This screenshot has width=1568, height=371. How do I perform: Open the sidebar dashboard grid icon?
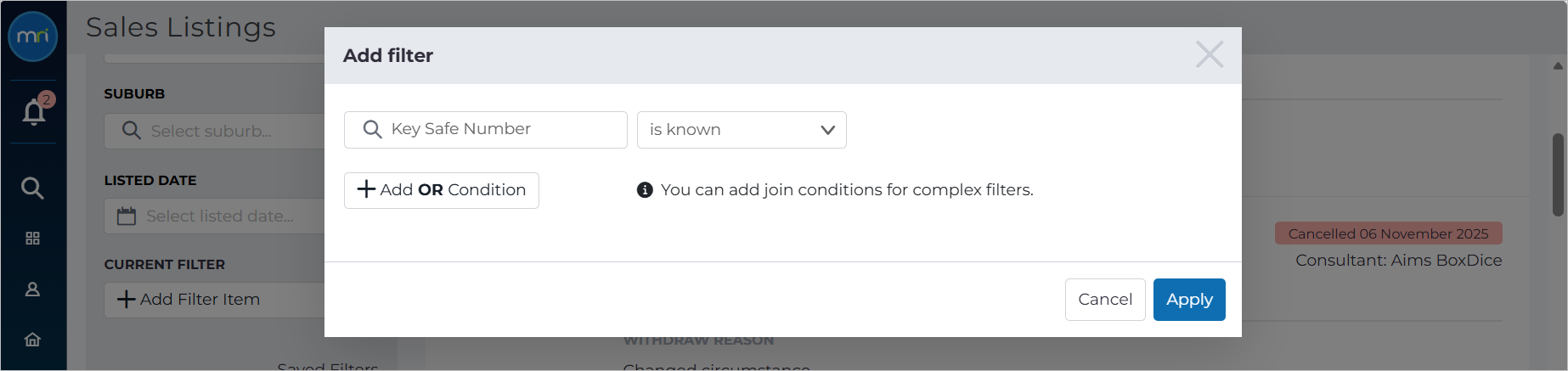pos(32,239)
